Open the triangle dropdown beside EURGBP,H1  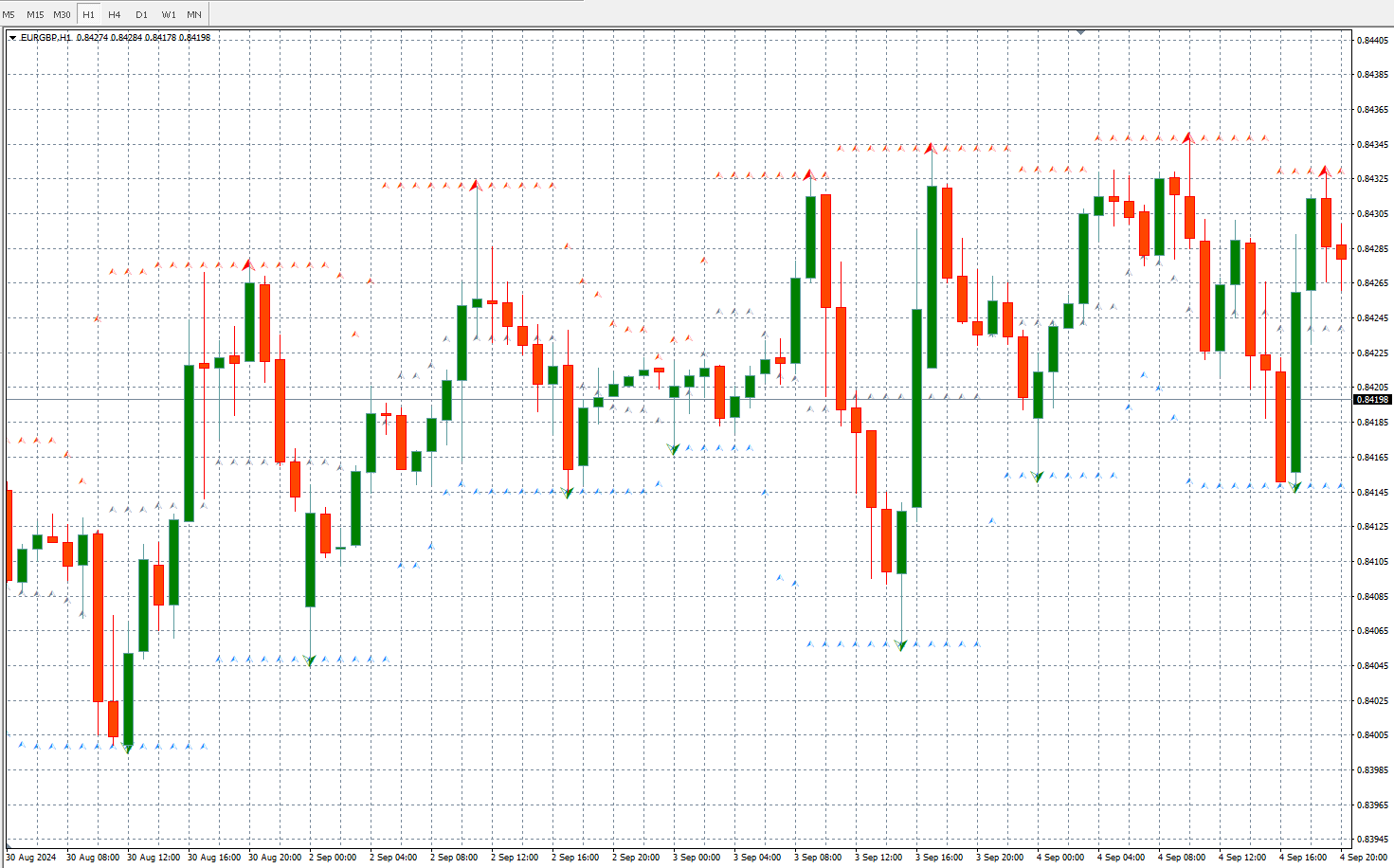click(12, 38)
